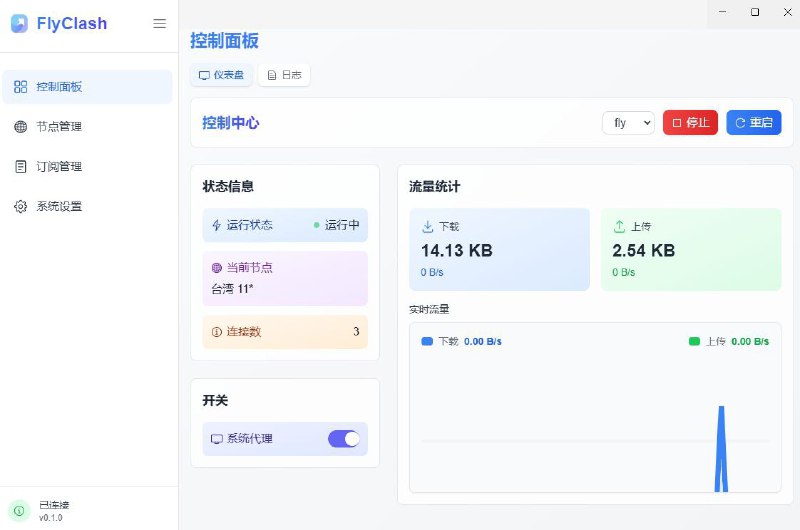This screenshot has height=530, width=800.
Task: Click the monitor icon beside 系统代理
Action: coord(217,439)
